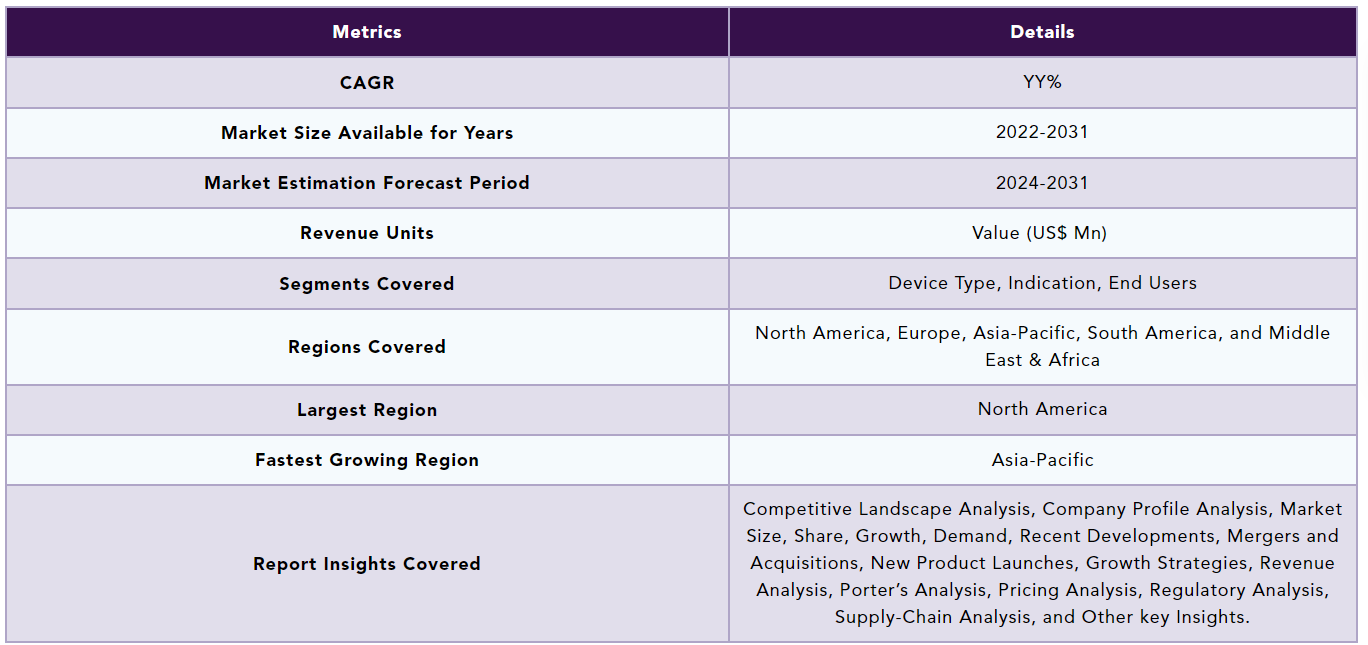The image size is (1368, 645).
Task: Click the Value (US$ Mn) cell
Action: [x=1042, y=233]
